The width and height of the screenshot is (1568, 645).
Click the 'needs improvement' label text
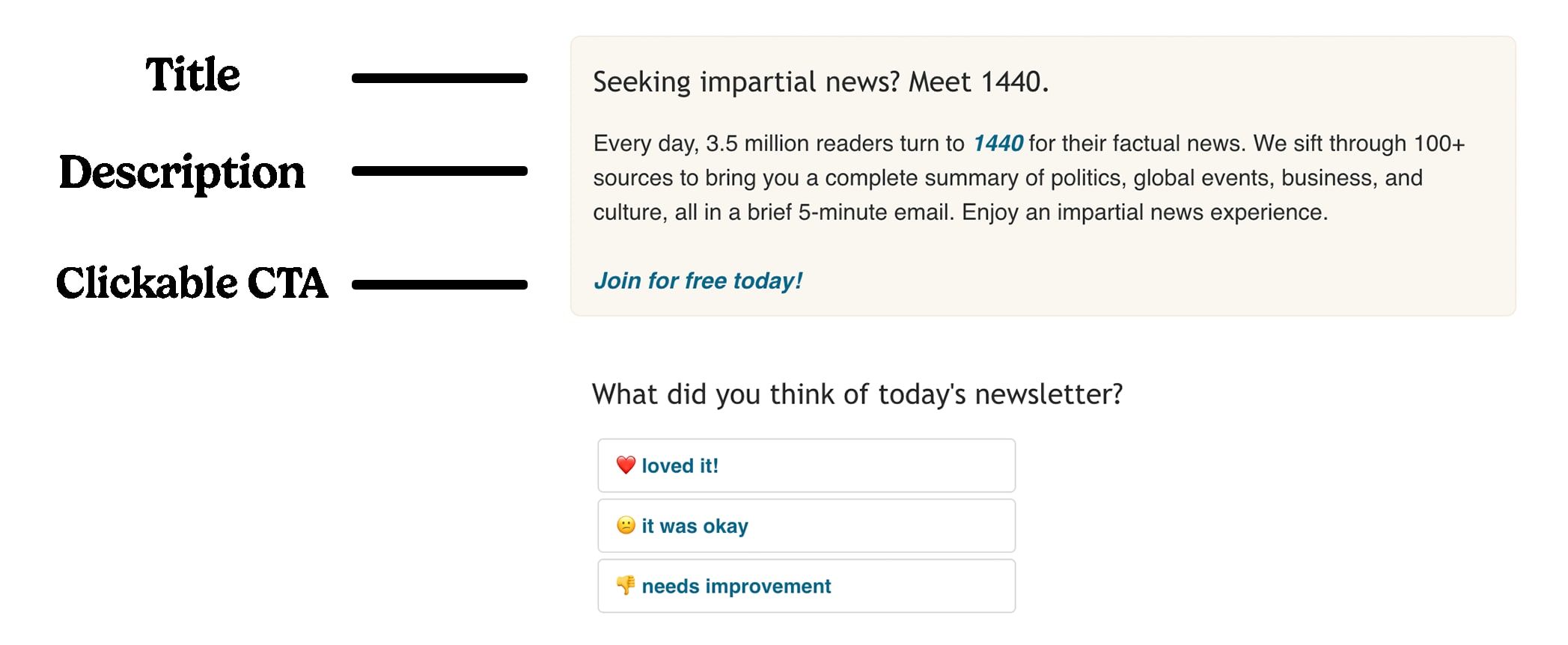(x=736, y=586)
